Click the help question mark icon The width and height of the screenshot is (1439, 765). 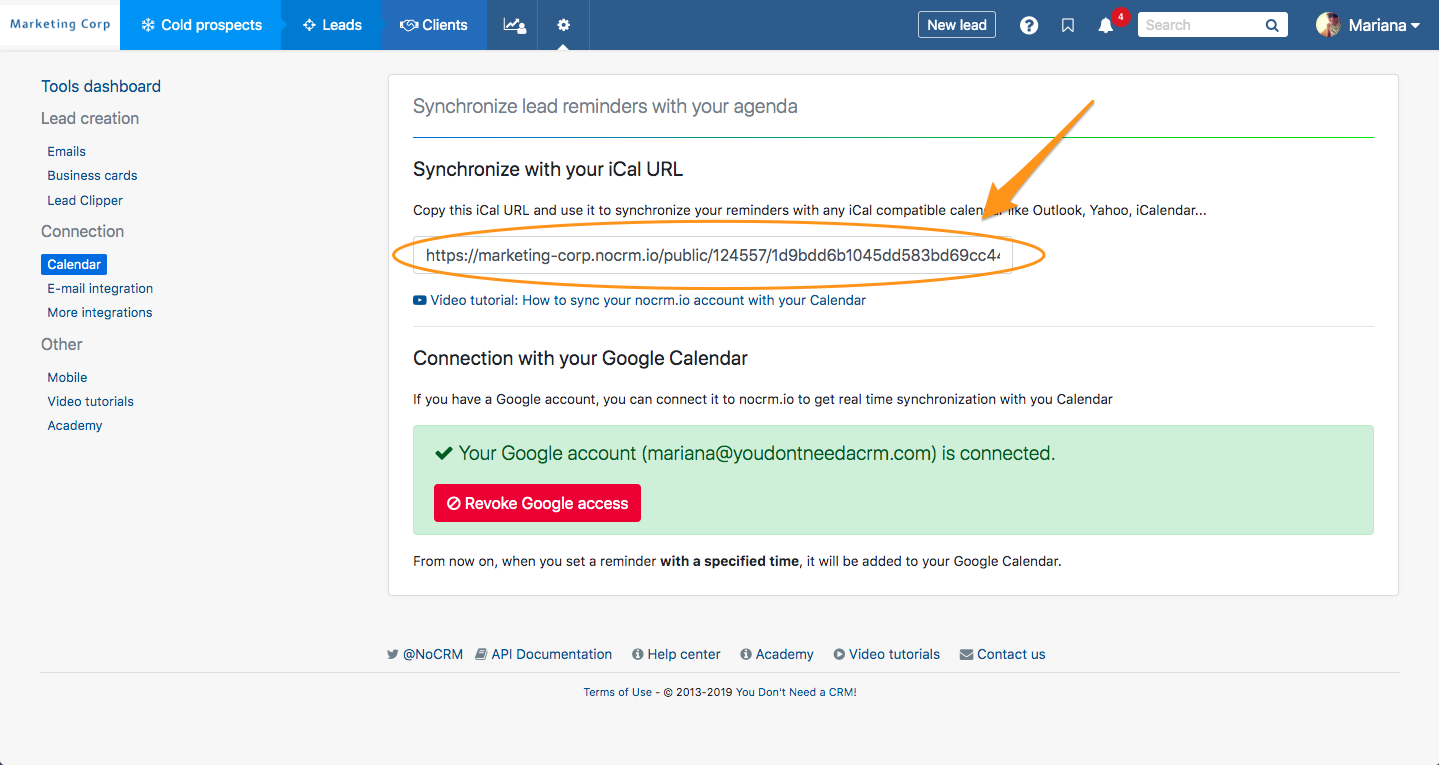[x=1029, y=26]
